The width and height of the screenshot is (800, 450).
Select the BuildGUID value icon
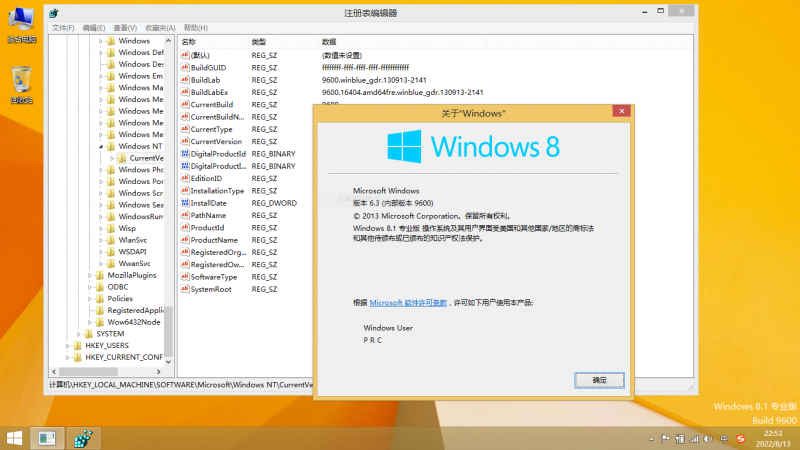[x=185, y=67]
